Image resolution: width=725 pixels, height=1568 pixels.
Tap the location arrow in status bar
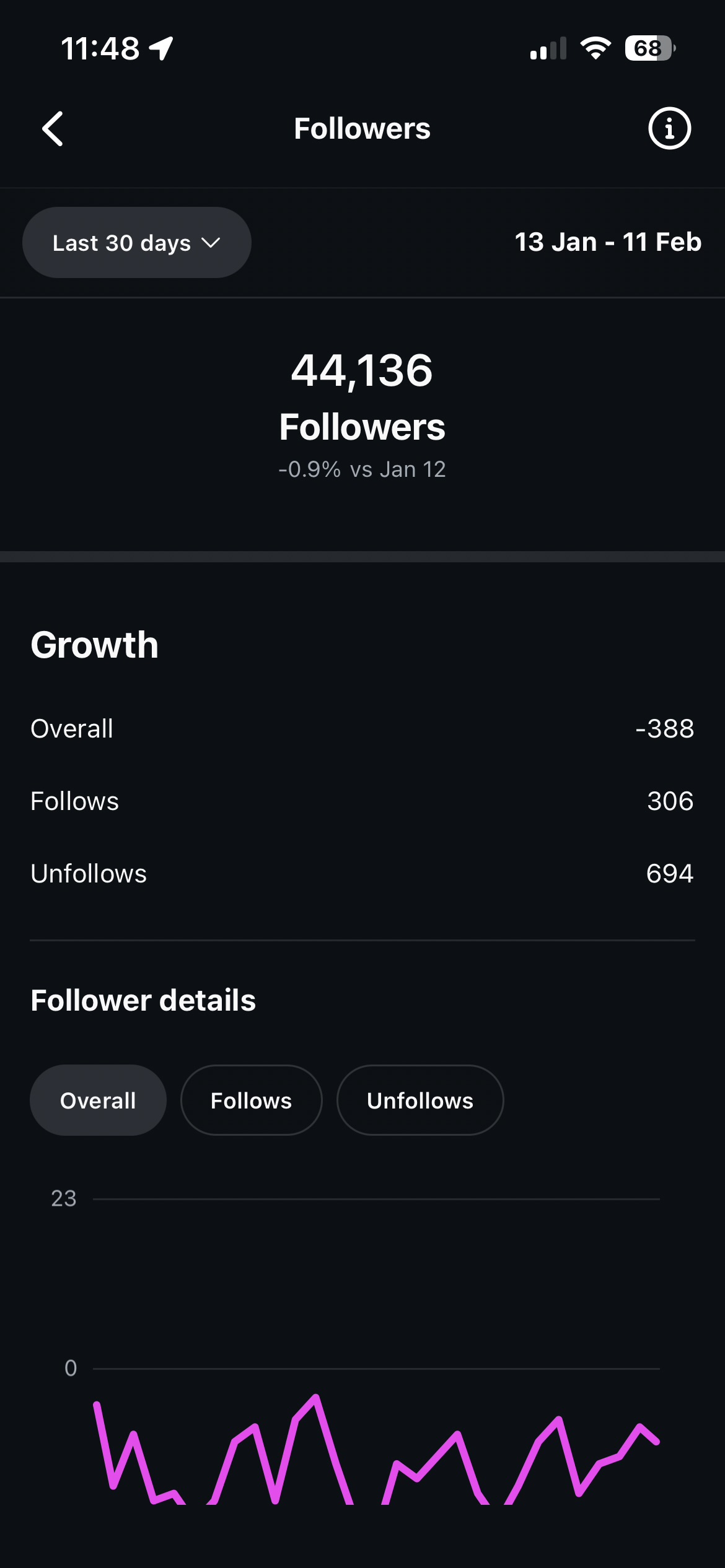tap(161, 48)
